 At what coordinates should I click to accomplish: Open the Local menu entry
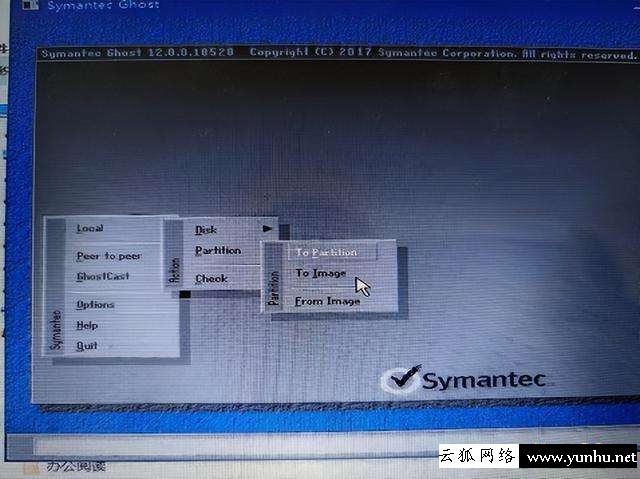[x=90, y=228]
